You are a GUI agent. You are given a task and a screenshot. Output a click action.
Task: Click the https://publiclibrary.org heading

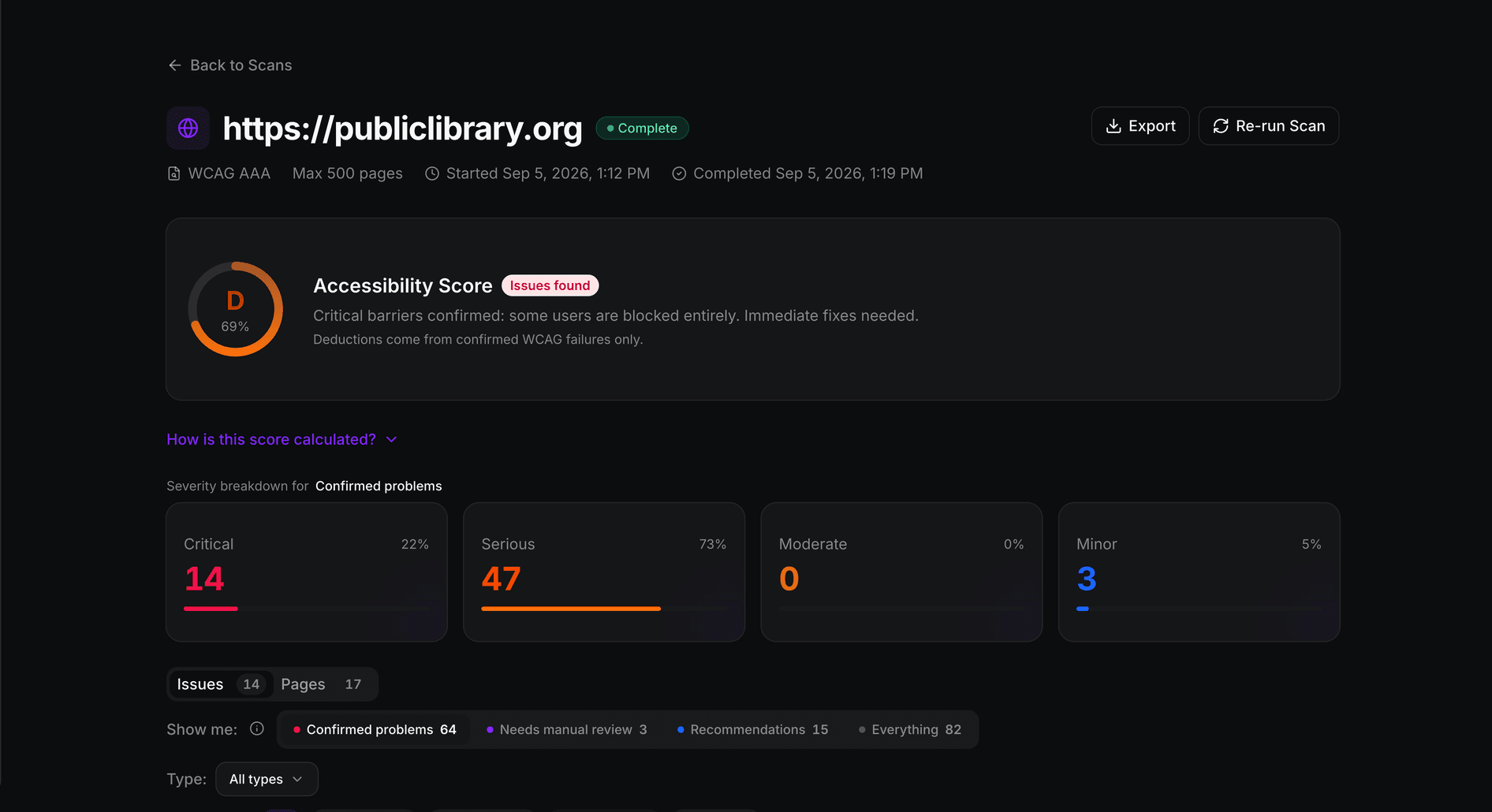coord(403,129)
